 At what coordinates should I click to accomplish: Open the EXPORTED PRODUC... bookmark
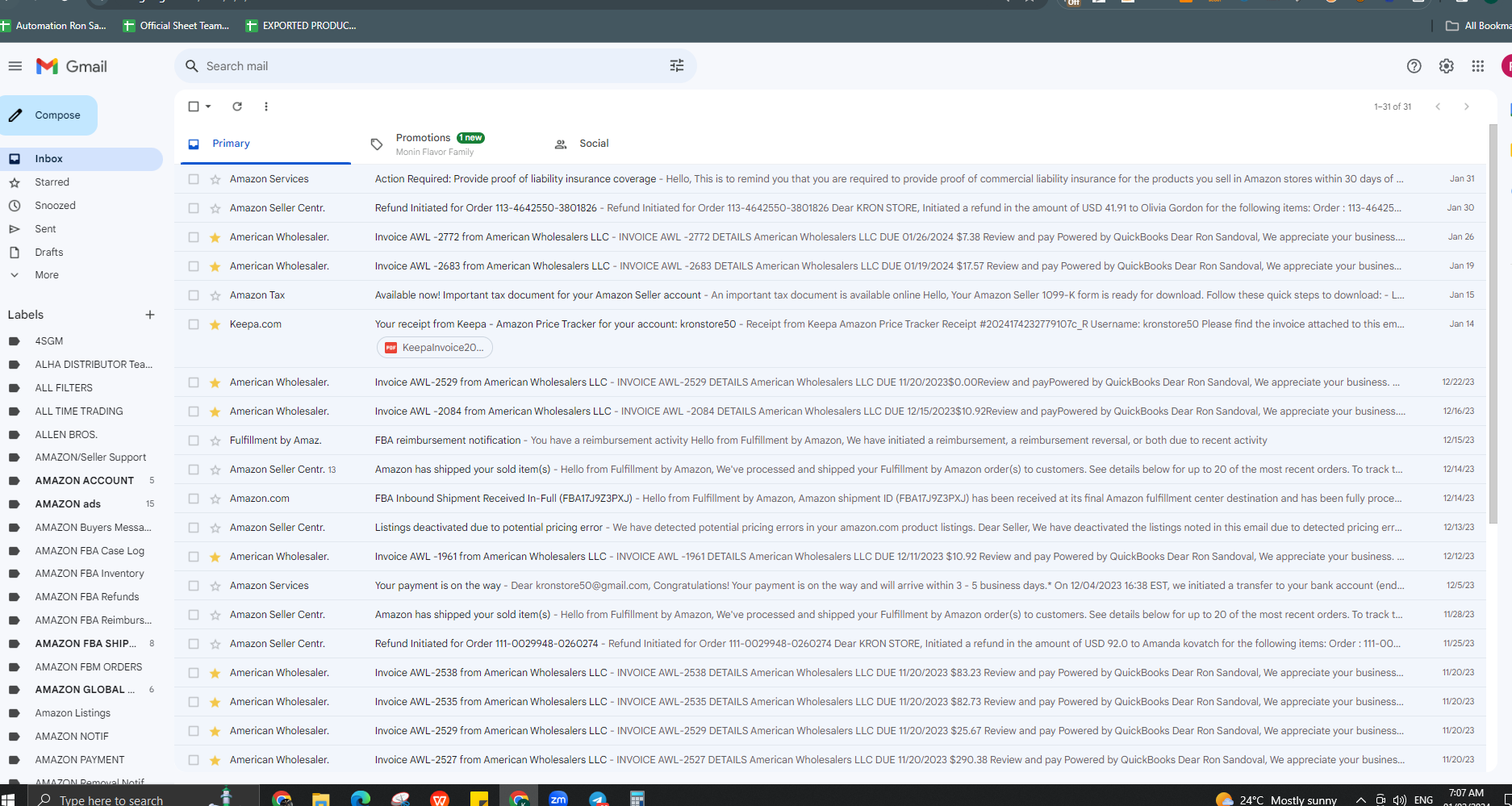click(x=300, y=26)
